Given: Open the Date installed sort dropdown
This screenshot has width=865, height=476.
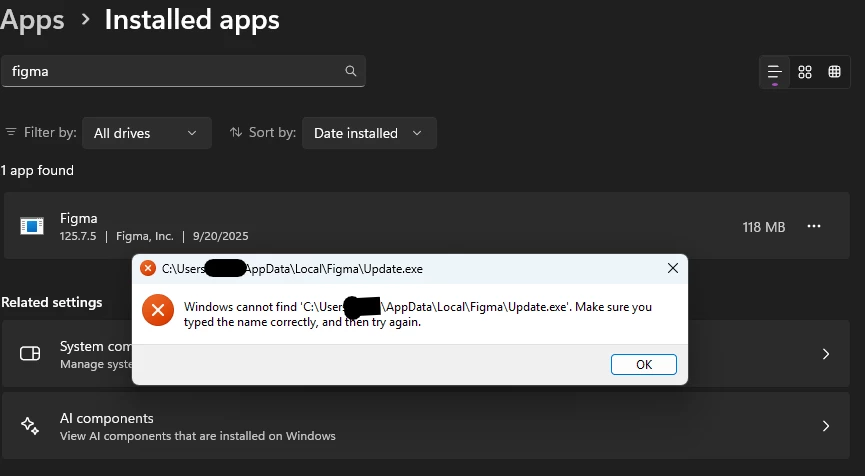Looking at the screenshot, I should tap(369, 133).
